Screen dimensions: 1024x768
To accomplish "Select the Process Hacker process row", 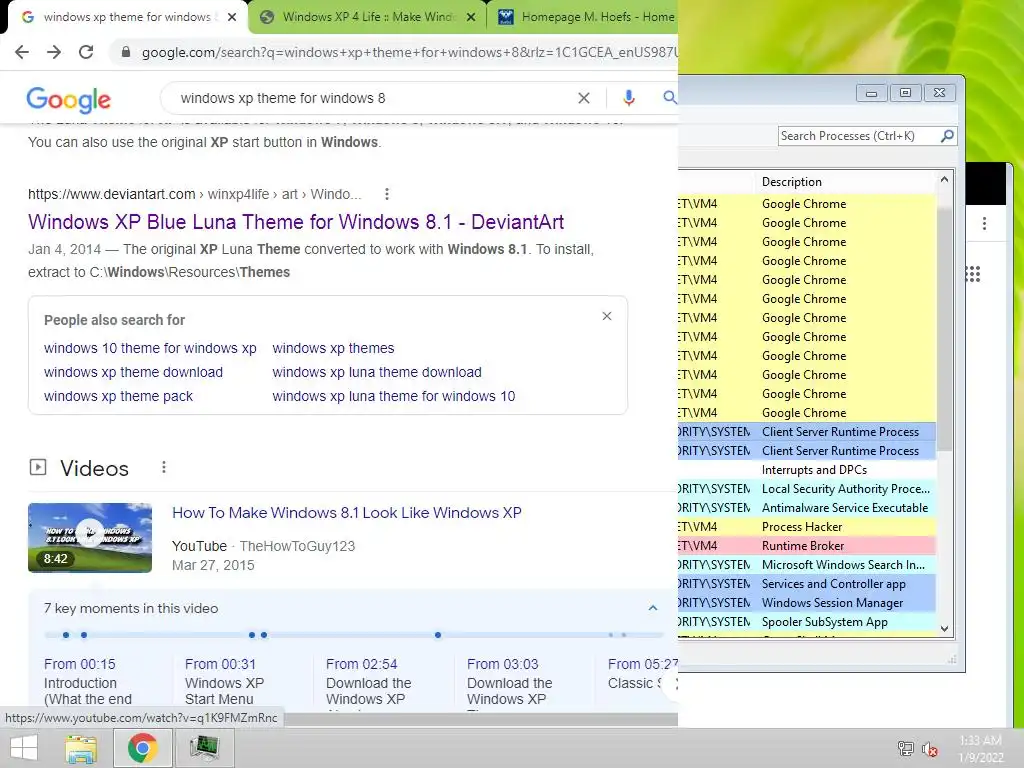I will [x=807, y=526].
